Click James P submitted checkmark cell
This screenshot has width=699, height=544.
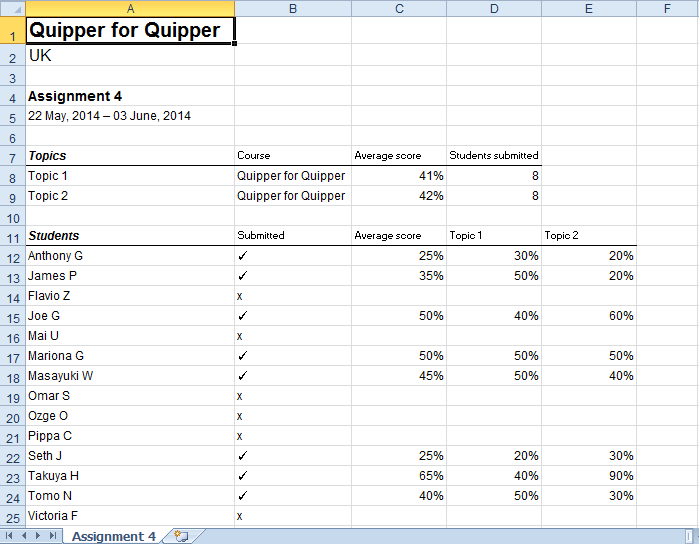[x=293, y=276]
